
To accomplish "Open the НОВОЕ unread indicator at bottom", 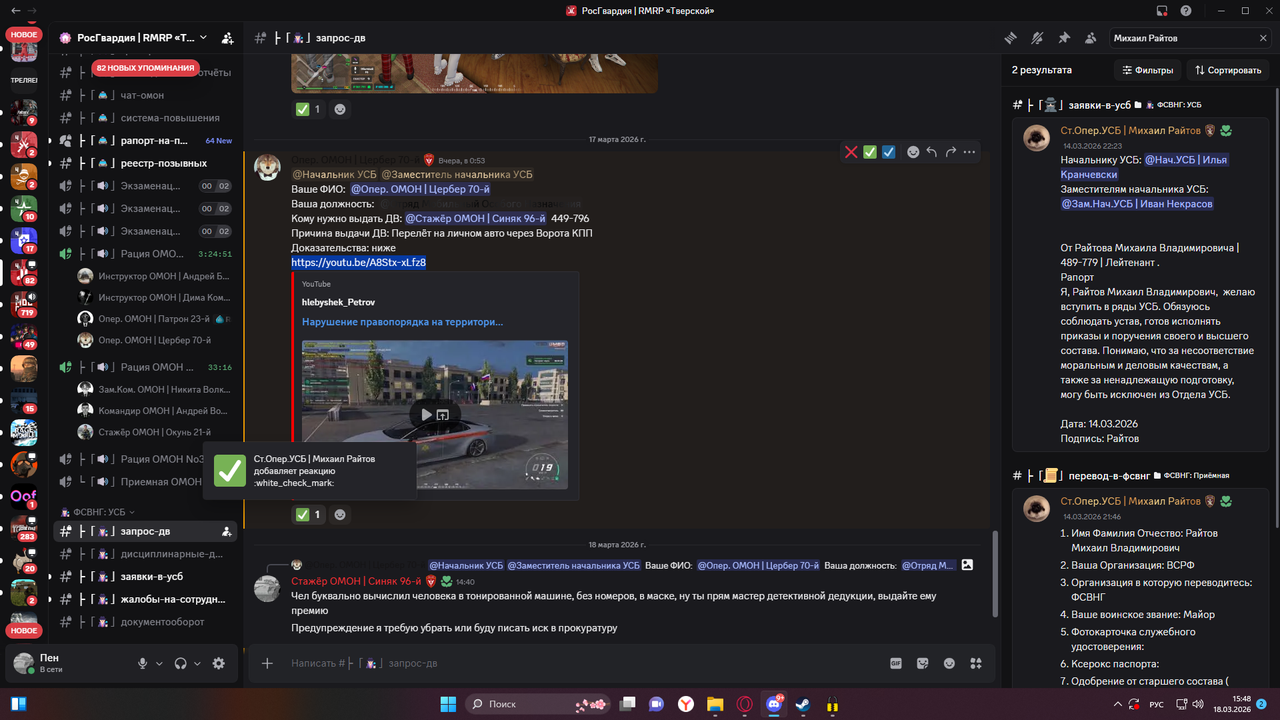I will click(x=24, y=631).
